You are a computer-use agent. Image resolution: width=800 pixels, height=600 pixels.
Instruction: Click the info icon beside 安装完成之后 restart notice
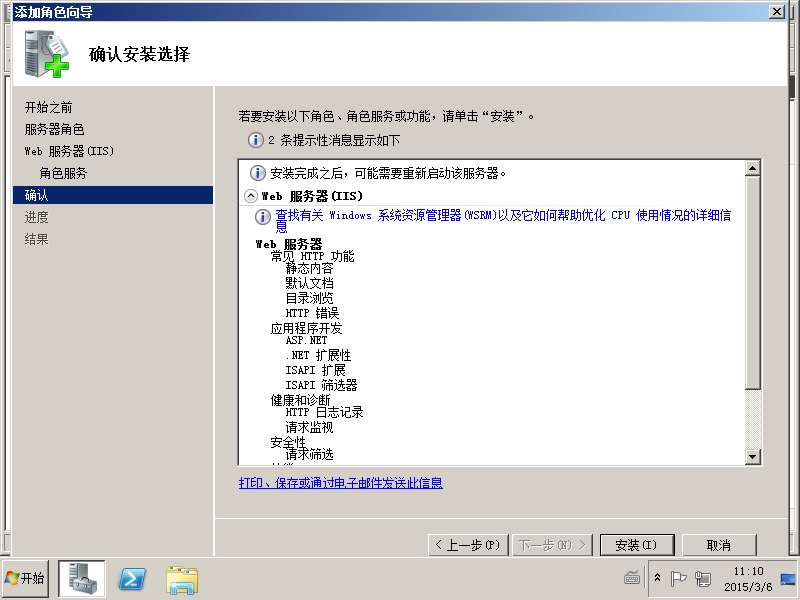click(258, 173)
